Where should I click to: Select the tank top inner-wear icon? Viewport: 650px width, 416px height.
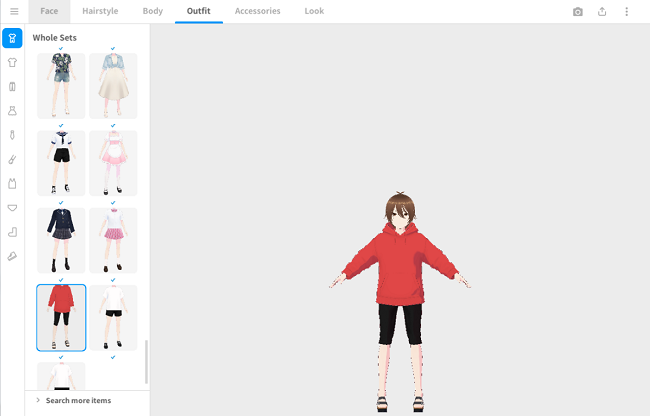(x=12, y=184)
